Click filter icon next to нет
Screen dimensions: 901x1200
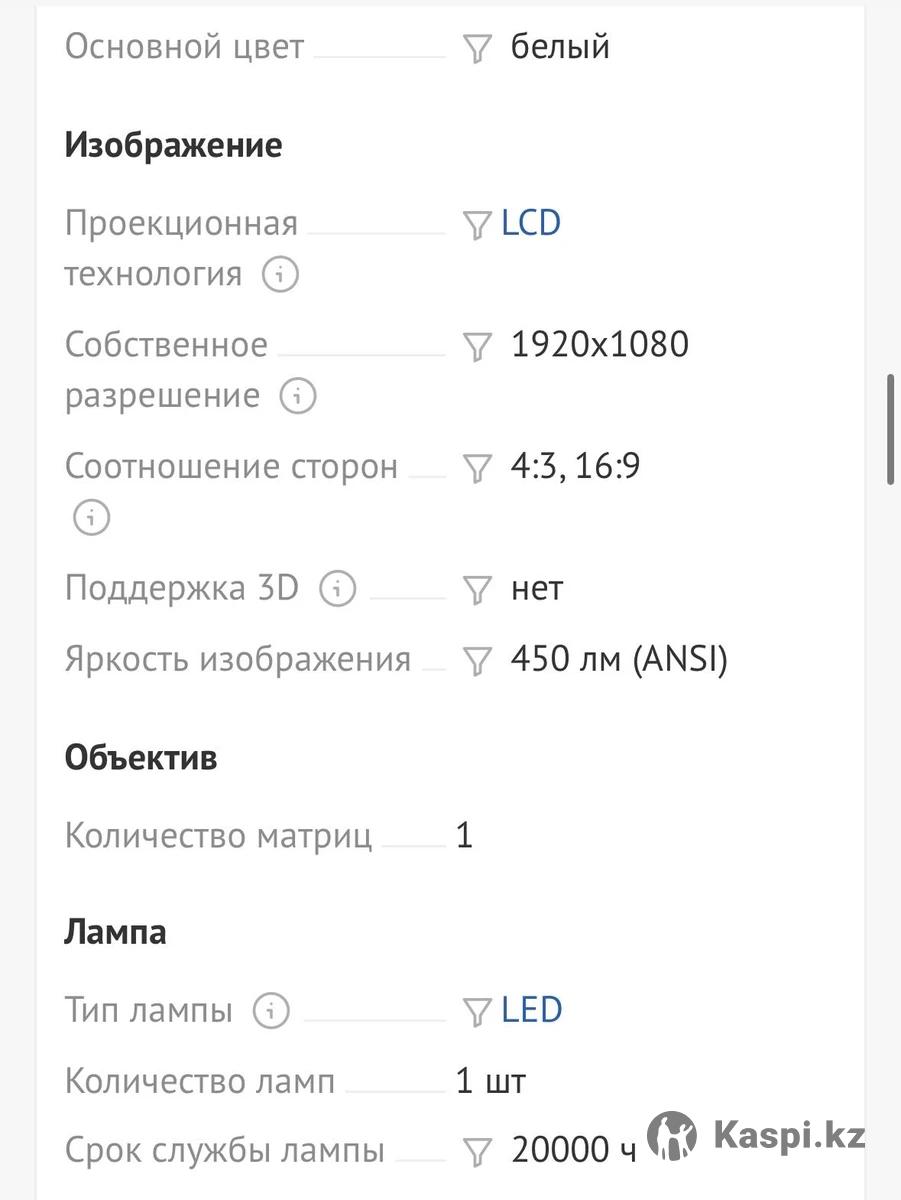point(477,590)
